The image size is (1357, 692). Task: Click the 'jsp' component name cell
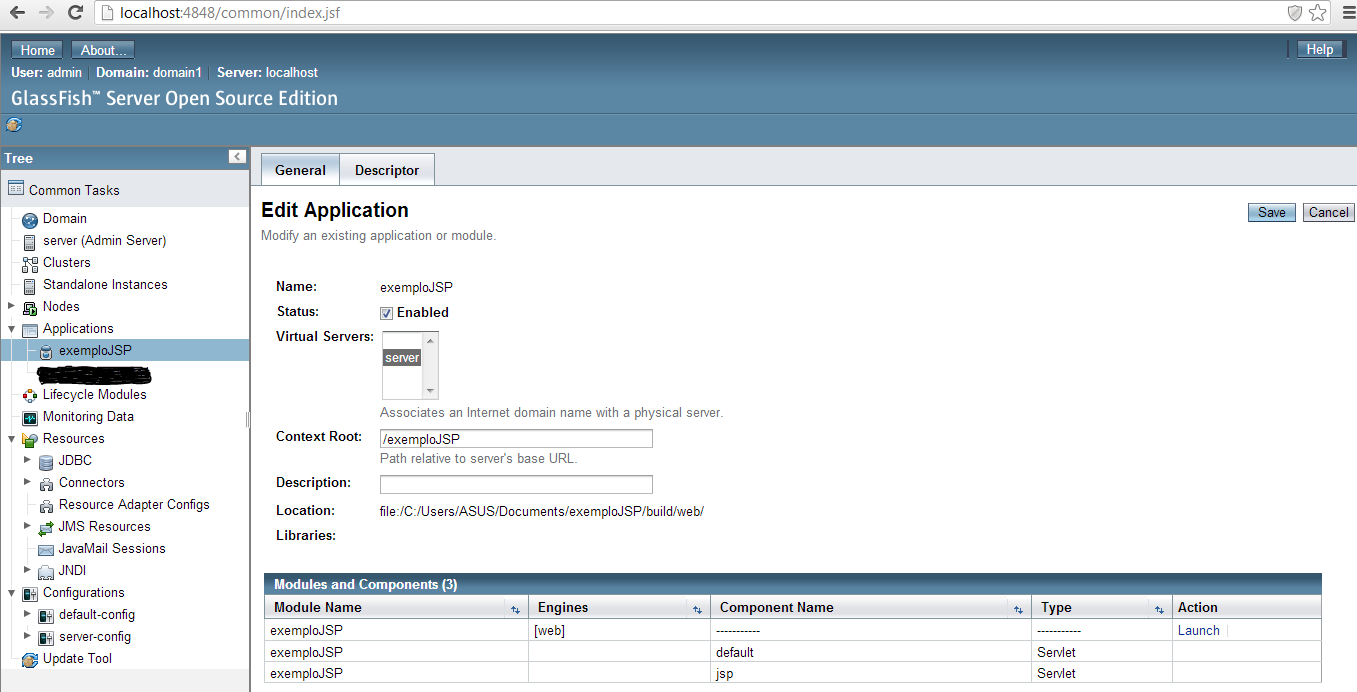pyautogui.click(x=871, y=674)
